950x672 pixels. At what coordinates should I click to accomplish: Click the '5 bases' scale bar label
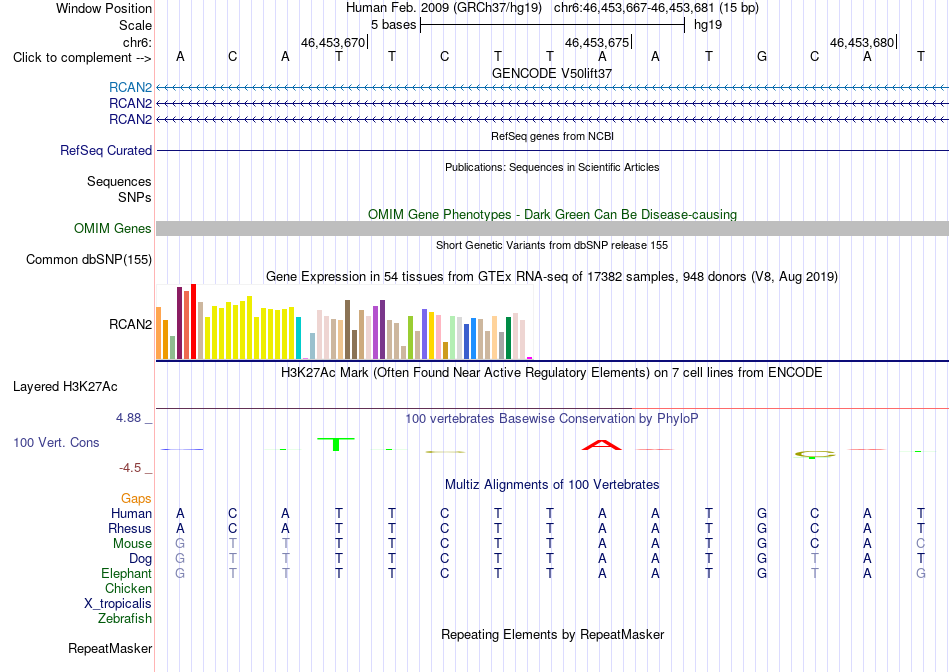(394, 25)
